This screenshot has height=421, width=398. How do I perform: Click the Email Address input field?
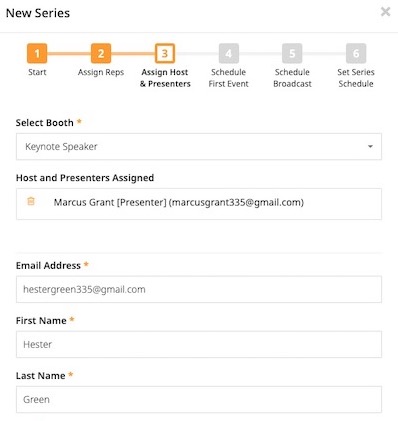199,289
